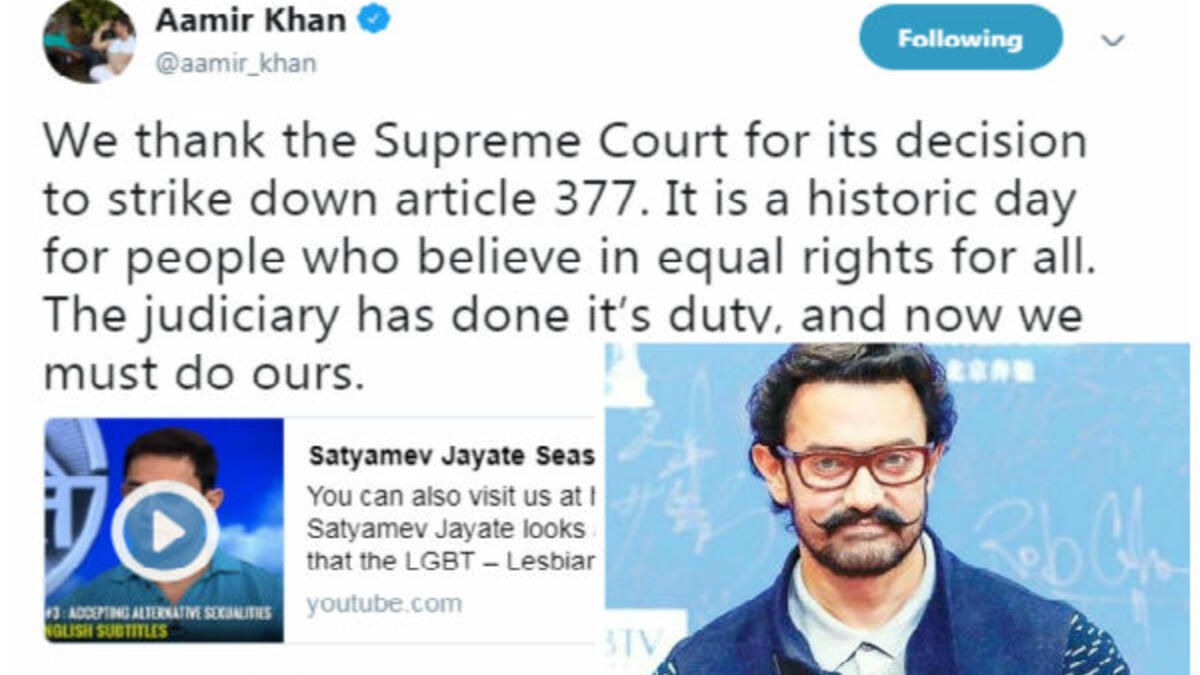
Task: Open the Aamir Khan display name
Action: pyautogui.click(x=250, y=20)
